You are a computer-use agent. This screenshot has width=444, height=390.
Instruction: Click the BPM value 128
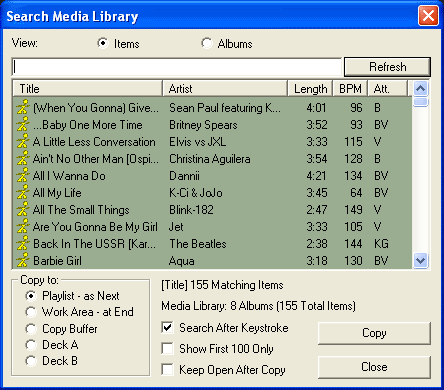point(353,159)
